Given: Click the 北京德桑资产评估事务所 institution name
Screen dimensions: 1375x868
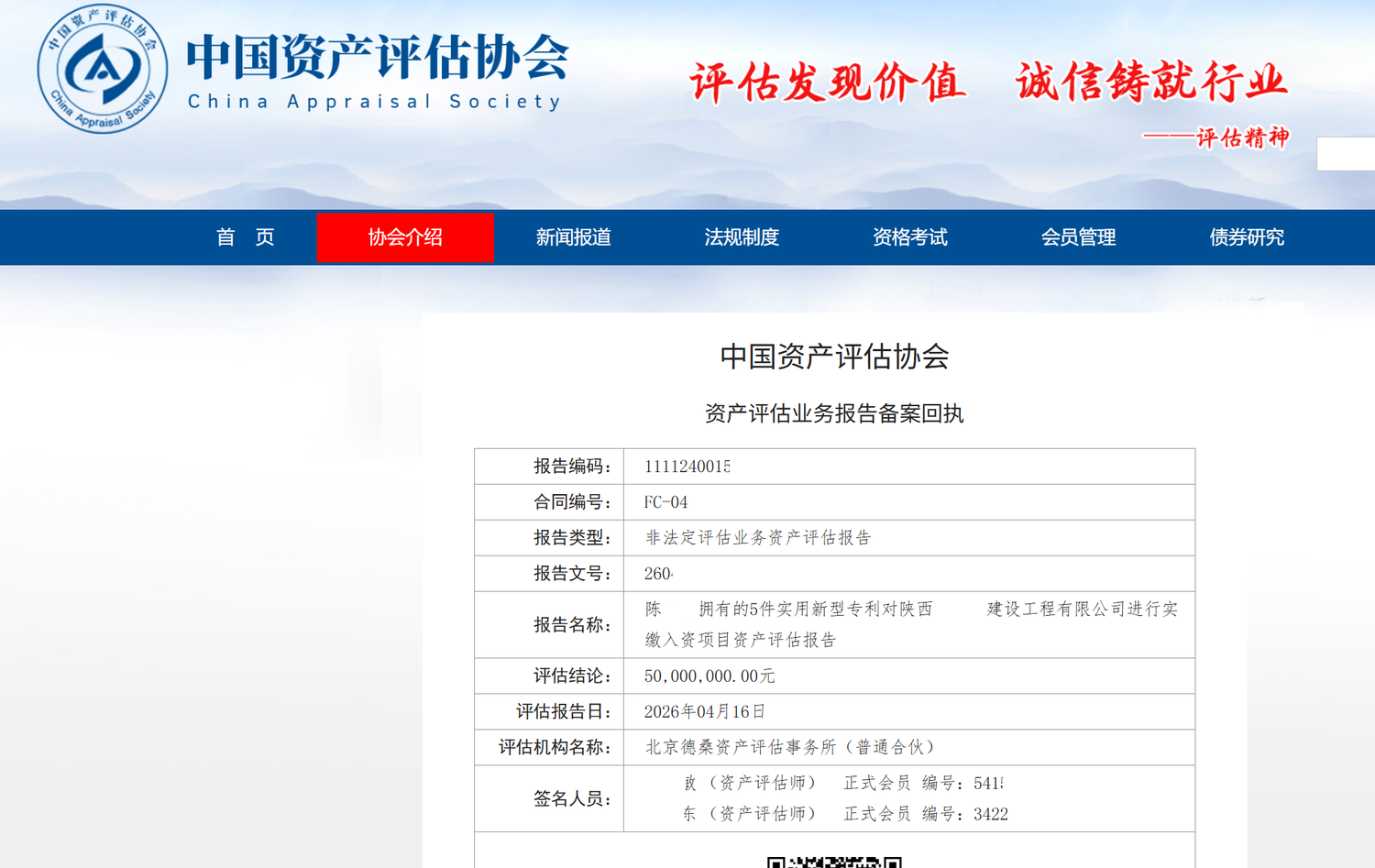Looking at the screenshot, I should click(x=789, y=747).
